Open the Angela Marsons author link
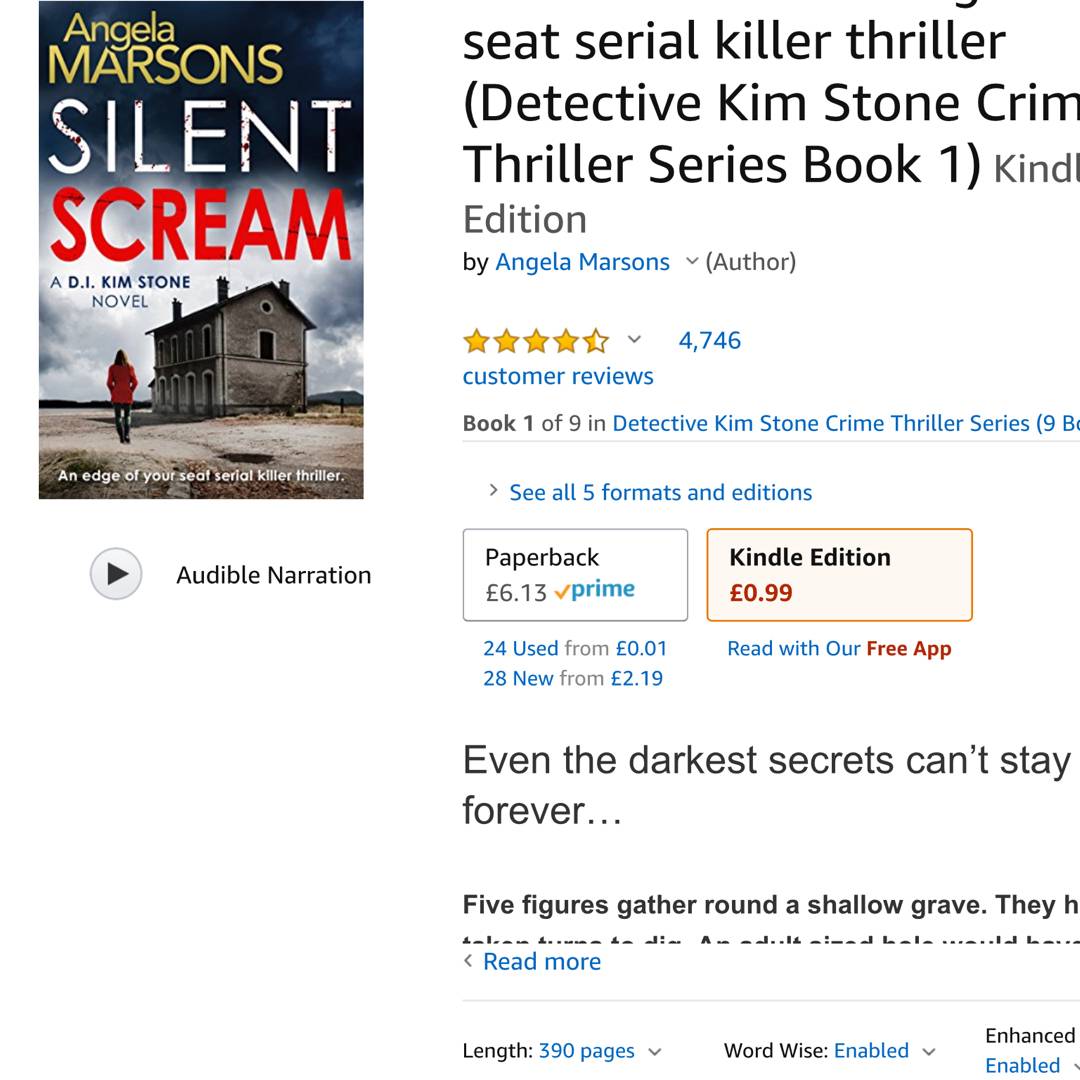The image size is (1080, 1080). (x=582, y=262)
